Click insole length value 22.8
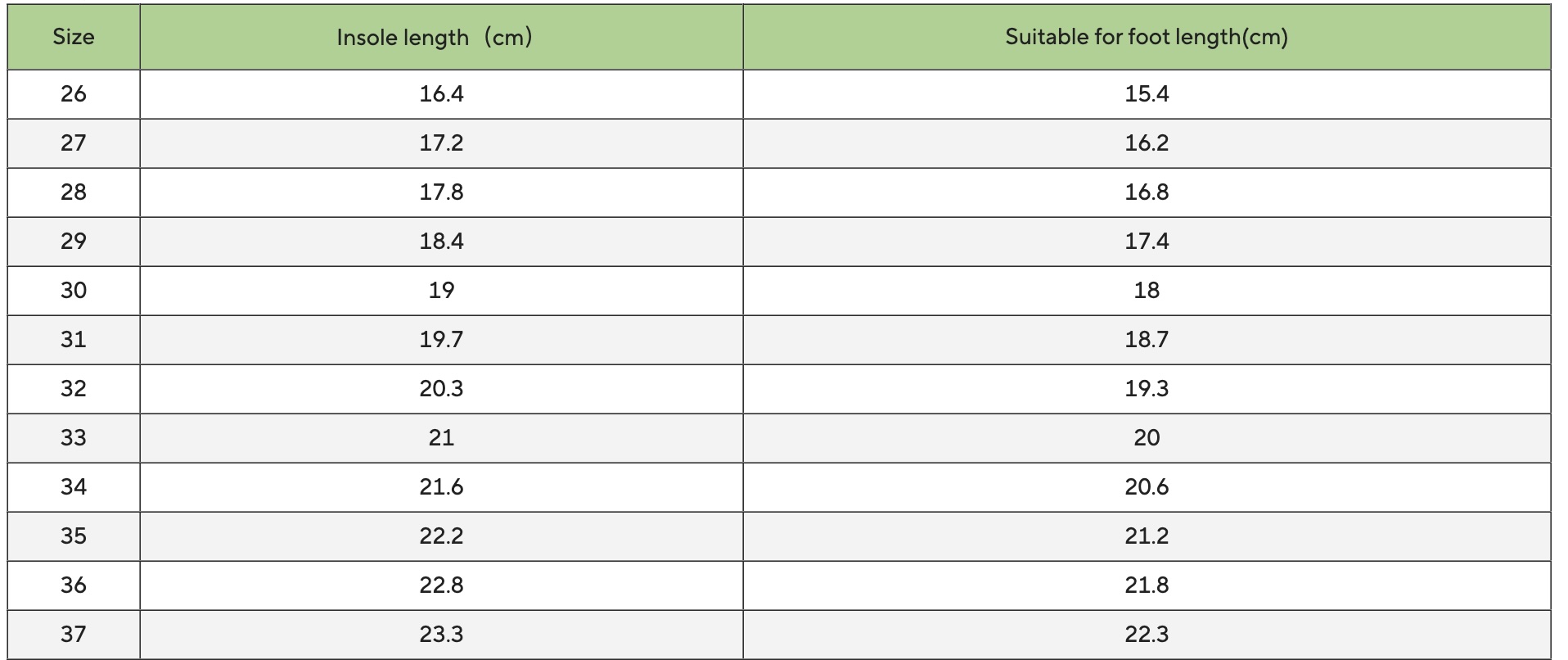This screenshot has height=660, width=1568. 441,585
